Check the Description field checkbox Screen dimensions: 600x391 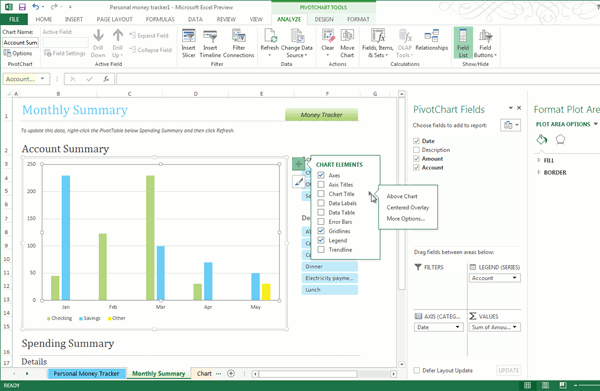(x=416, y=150)
